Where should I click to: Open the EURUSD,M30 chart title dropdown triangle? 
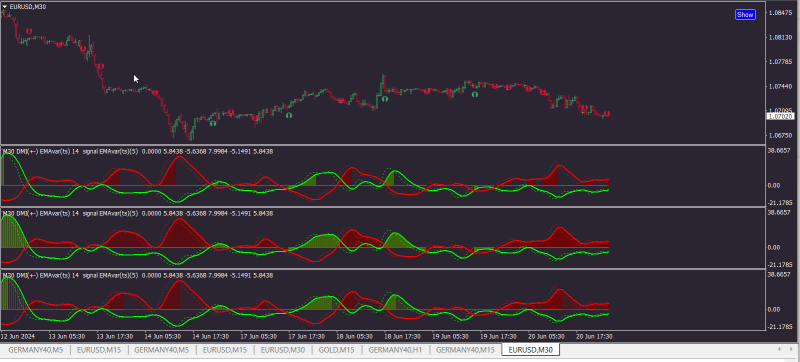(x=5, y=7)
